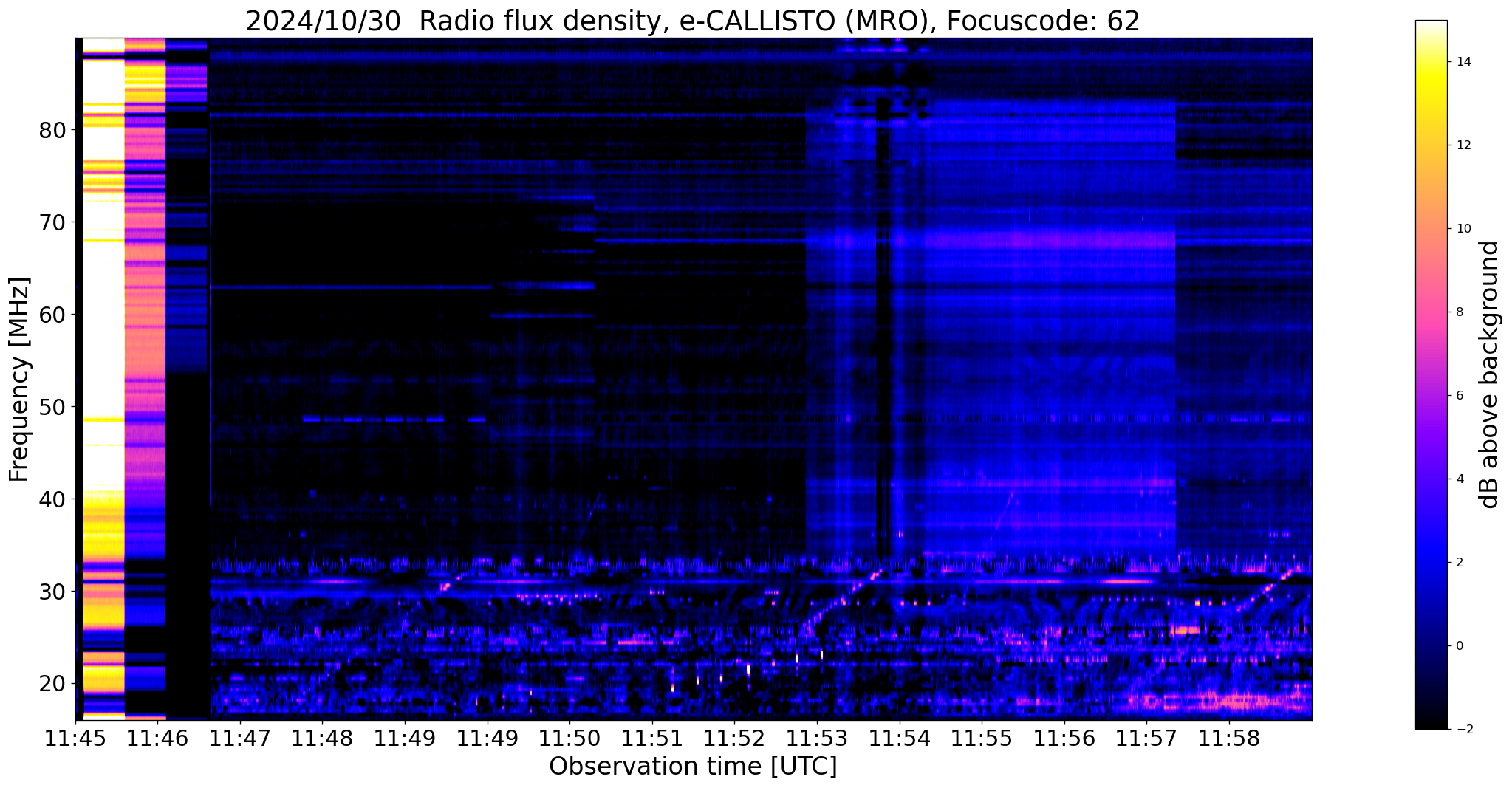This screenshot has width=1512, height=788.
Task: Select the 11:52 time tick label
Action: click(x=734, y=739)
